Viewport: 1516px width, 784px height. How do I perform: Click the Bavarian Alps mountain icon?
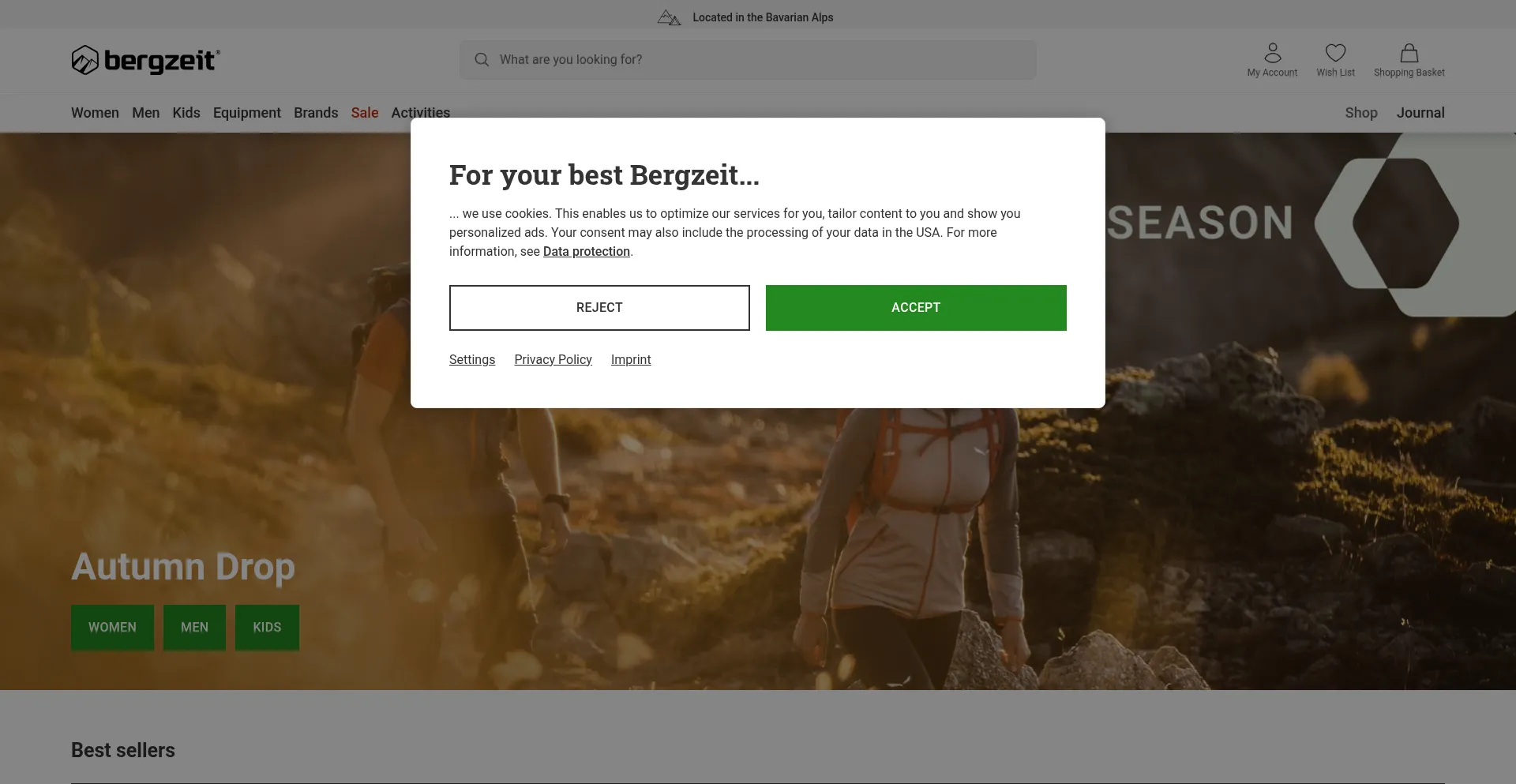click(669, 17)
